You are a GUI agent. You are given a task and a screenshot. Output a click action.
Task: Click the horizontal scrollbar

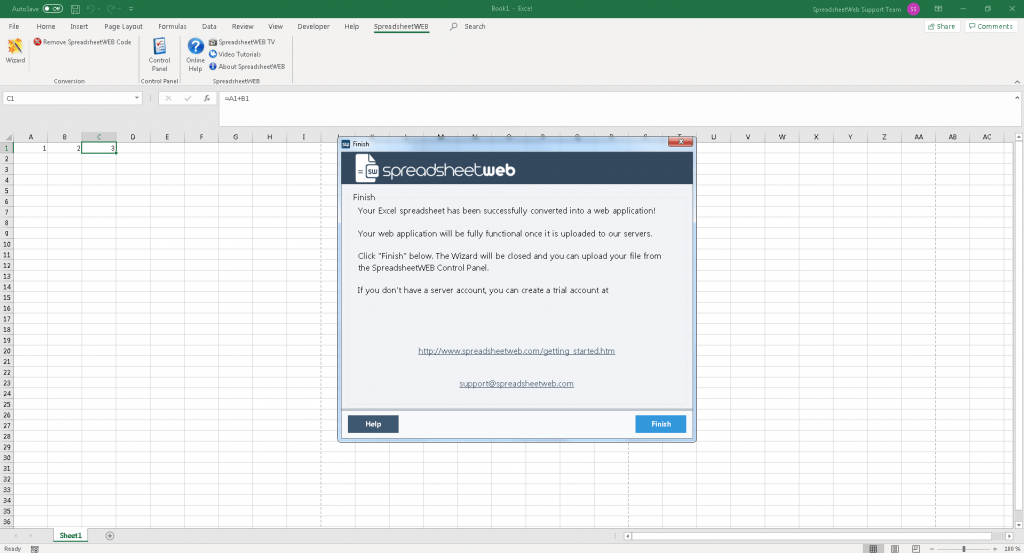(x=811, y=536)
